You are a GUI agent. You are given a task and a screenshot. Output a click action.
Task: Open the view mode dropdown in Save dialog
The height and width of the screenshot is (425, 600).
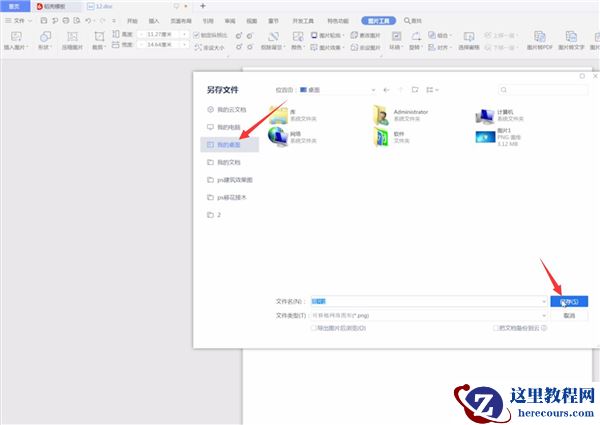pyautogui.click(x=432, y=90)
